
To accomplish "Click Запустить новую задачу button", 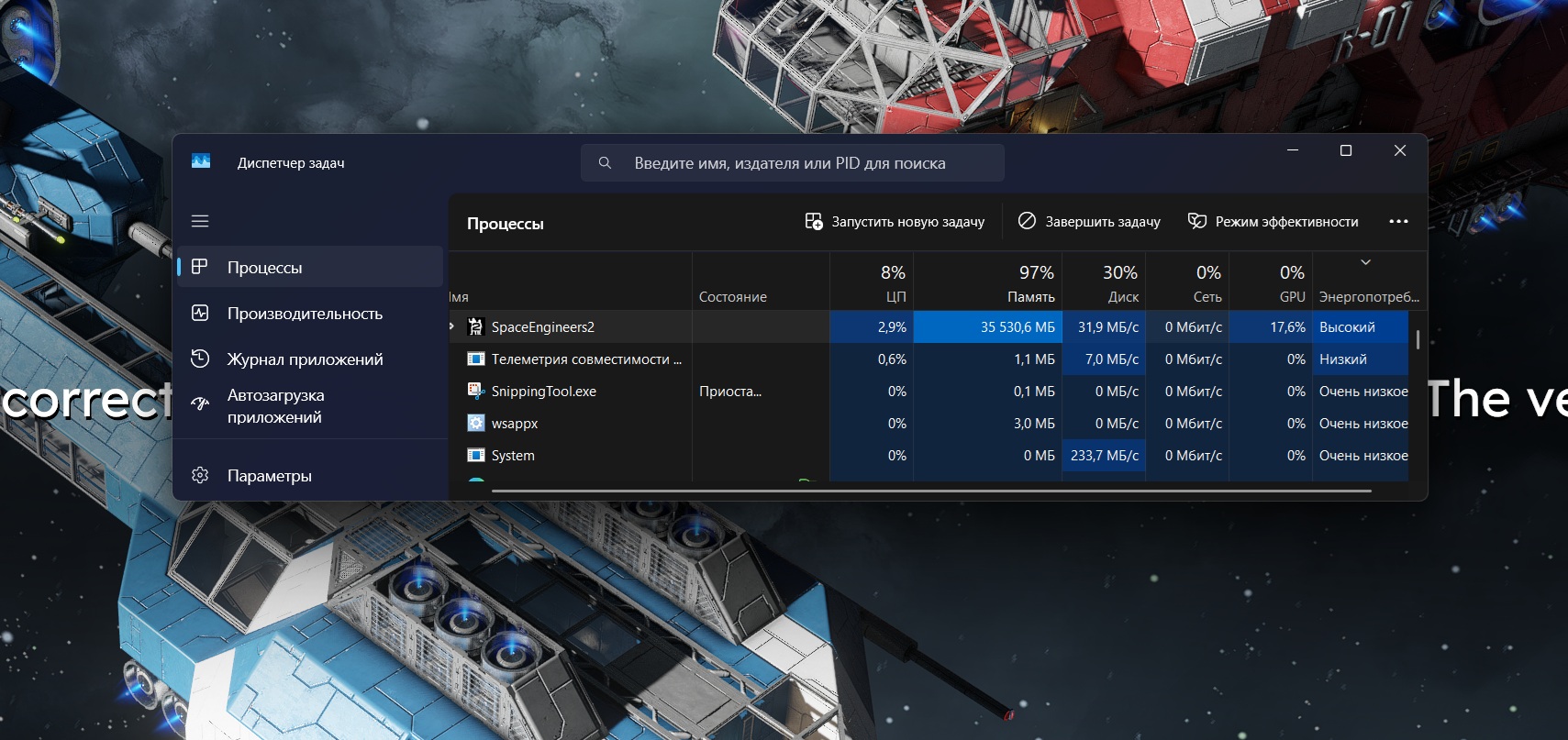I will (x=895, y=222).
